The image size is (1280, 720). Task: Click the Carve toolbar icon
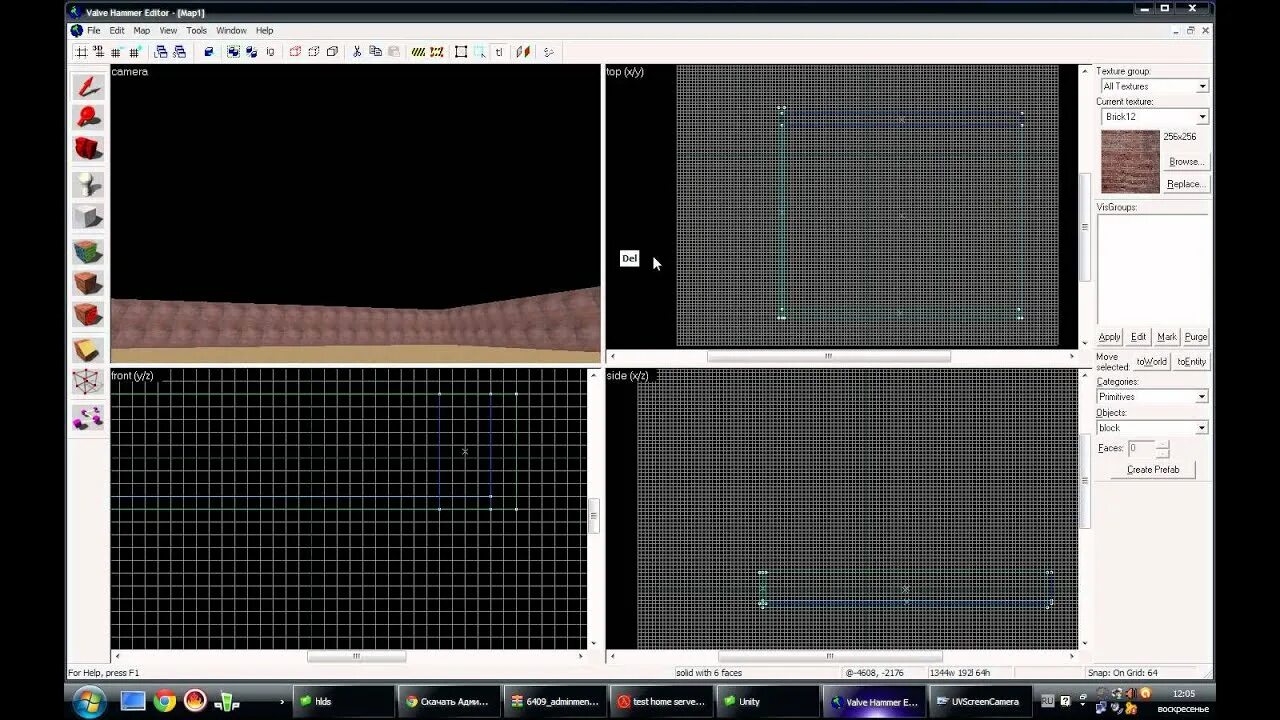209,52
